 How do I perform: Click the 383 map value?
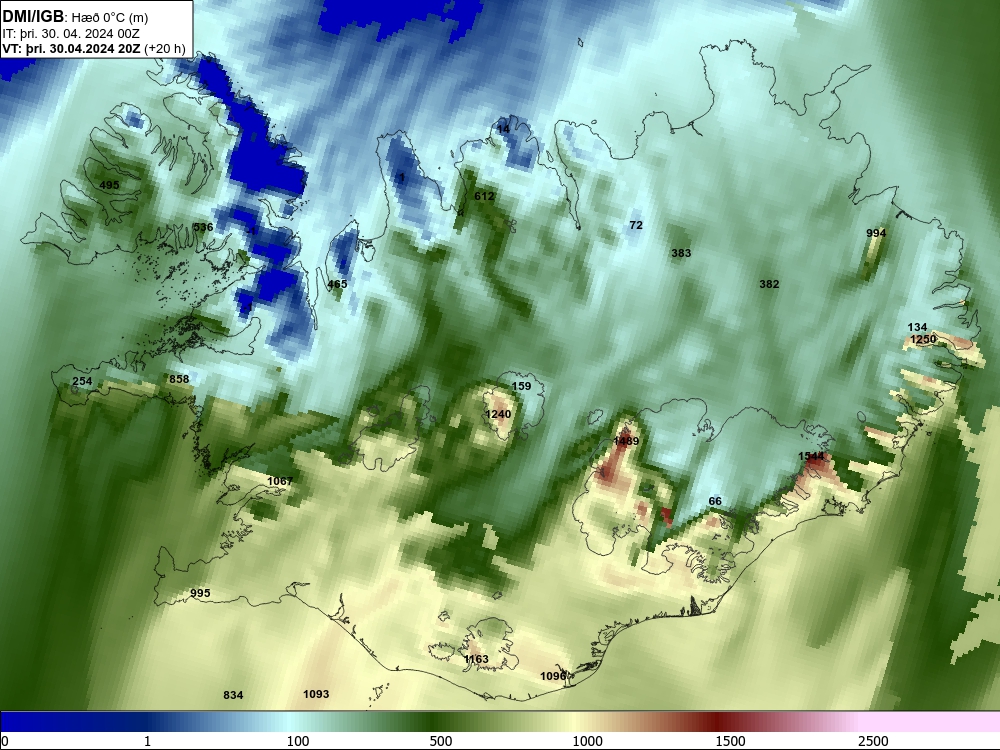[681, 253]
